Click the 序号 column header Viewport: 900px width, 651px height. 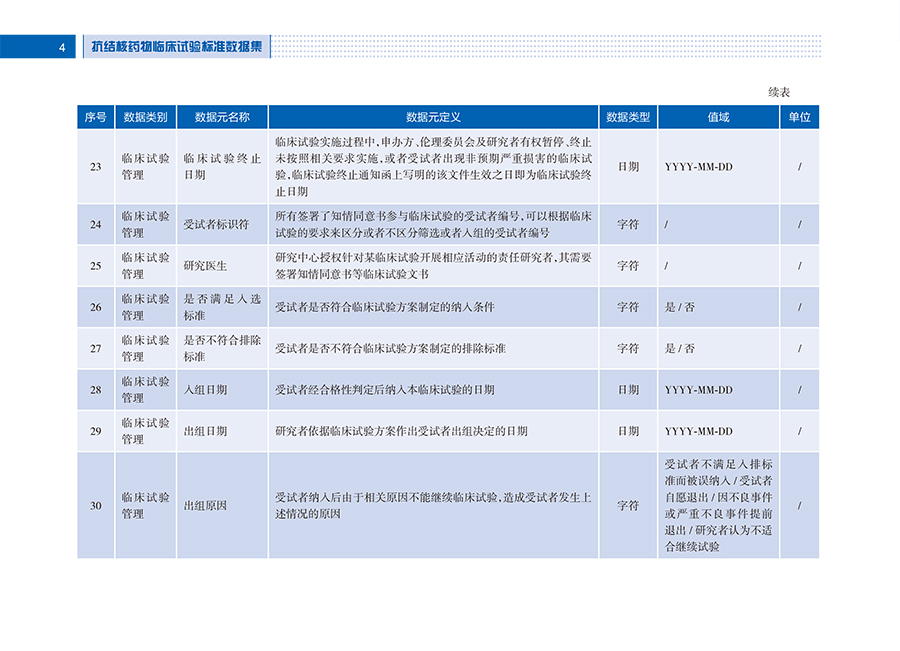click(x=96, y=117)
